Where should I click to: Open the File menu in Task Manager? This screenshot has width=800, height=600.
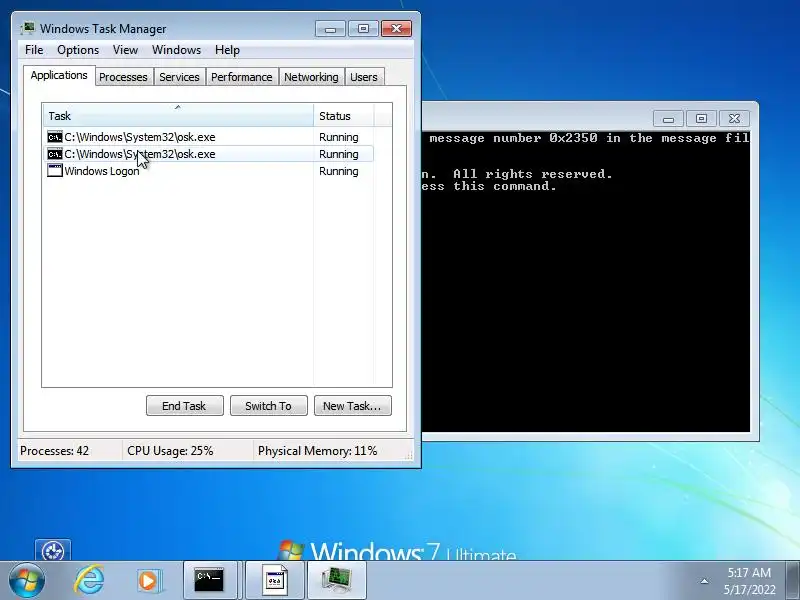pos(34,50)
